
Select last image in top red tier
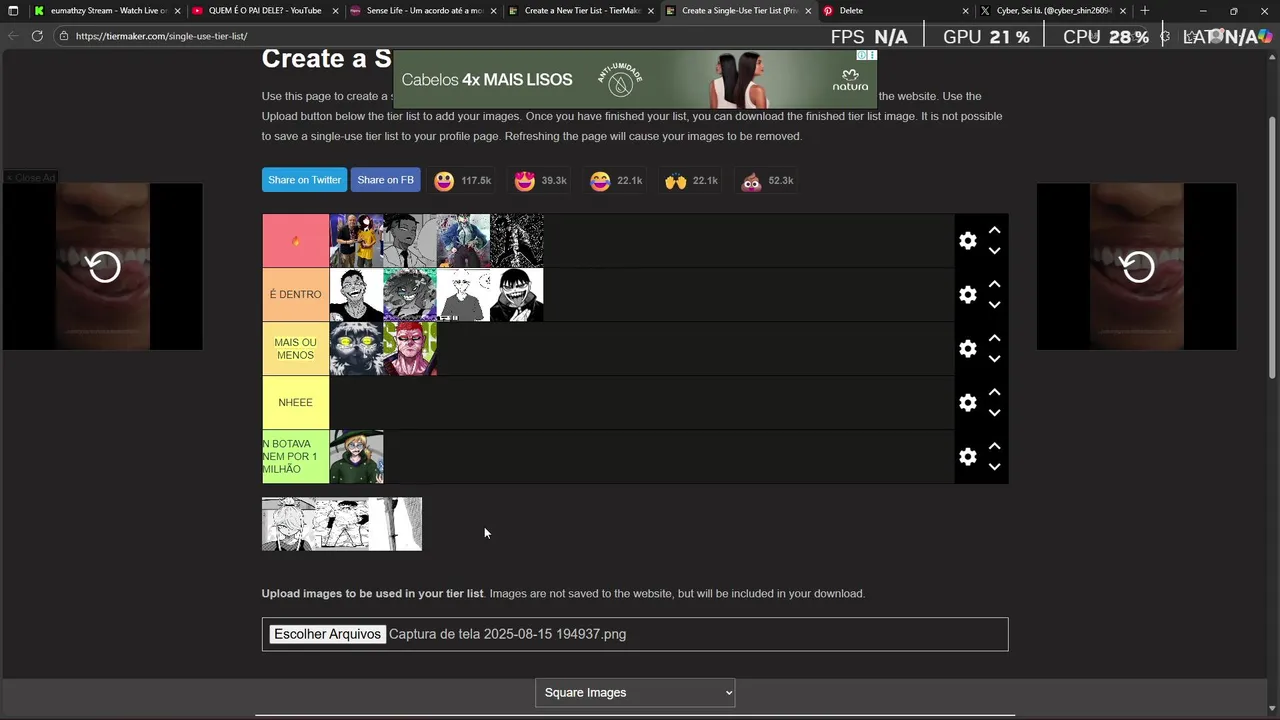[x=516, y=241]
